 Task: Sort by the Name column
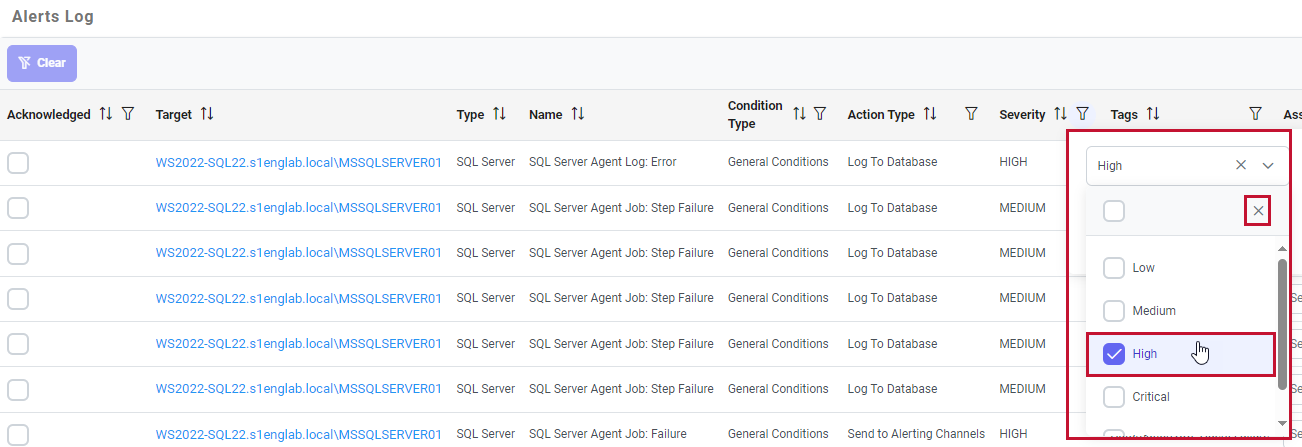577,114
